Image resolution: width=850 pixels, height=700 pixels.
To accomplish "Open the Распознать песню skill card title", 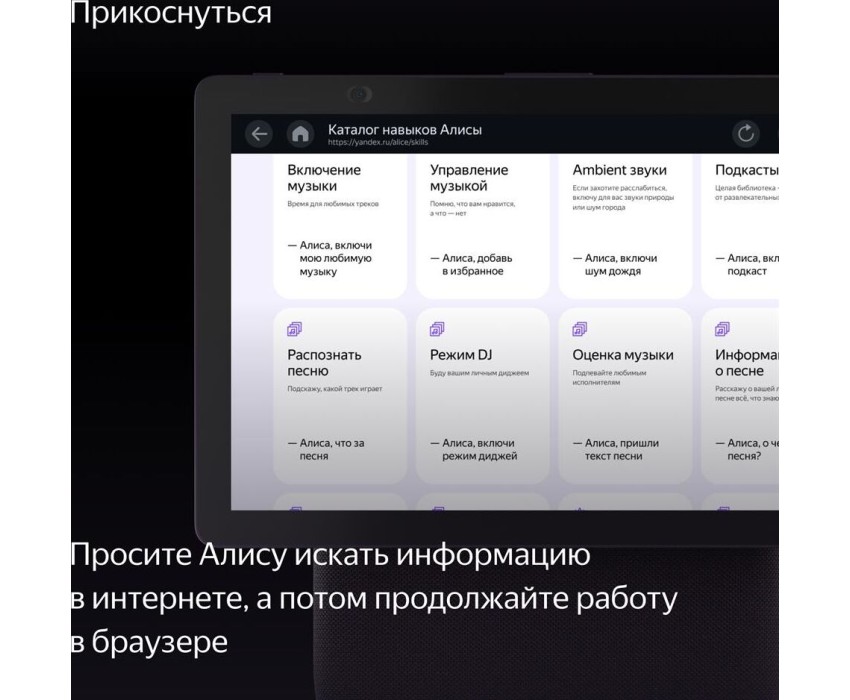I will click(324, 363).
